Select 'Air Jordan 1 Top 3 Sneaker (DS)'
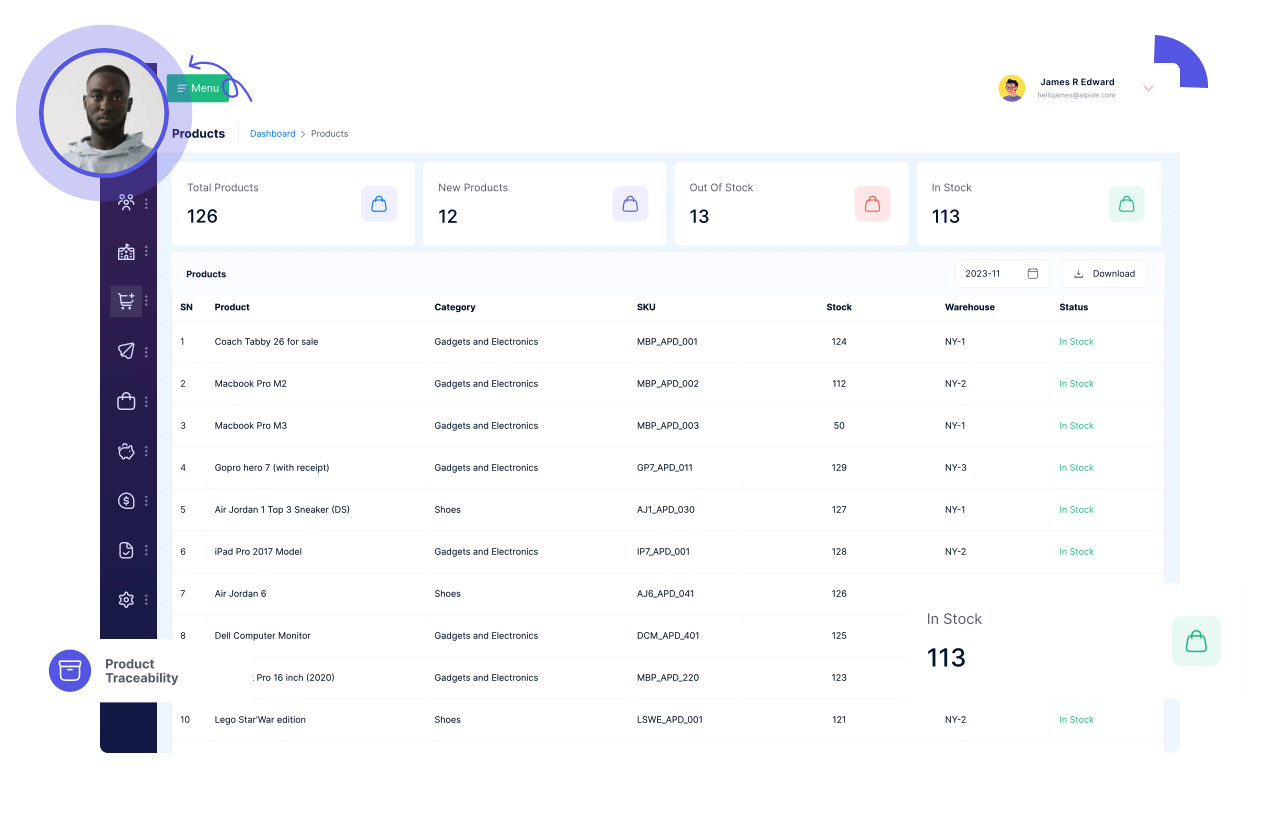Image resolution: width=1280 pixels, height=816 pixels. click(282, 510)
